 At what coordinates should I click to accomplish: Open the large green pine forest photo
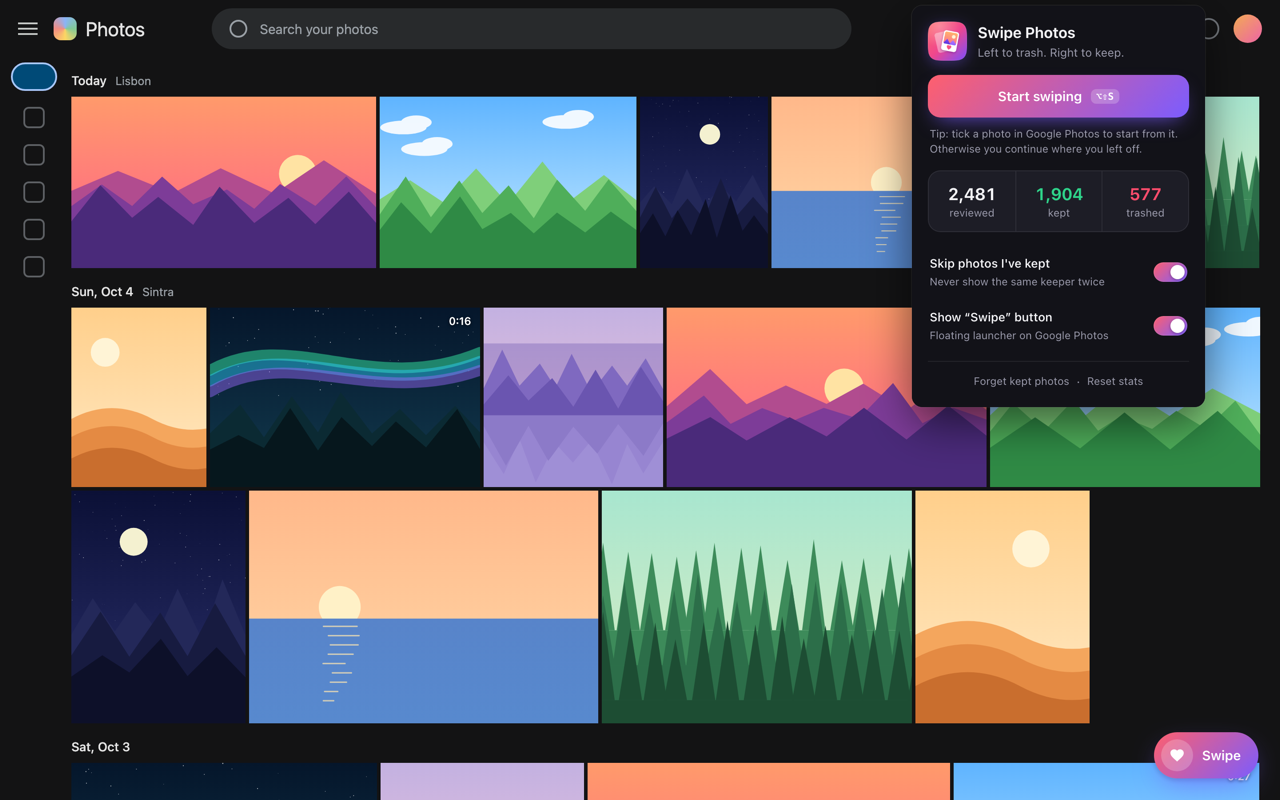click(757, 607)
